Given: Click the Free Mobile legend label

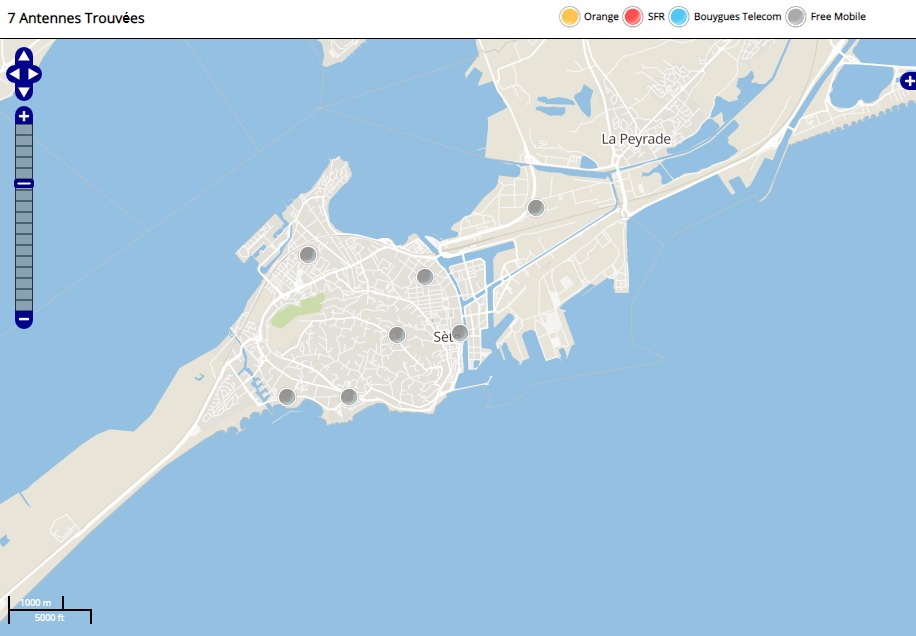Looking at the screenshot, I should point(838,17).
